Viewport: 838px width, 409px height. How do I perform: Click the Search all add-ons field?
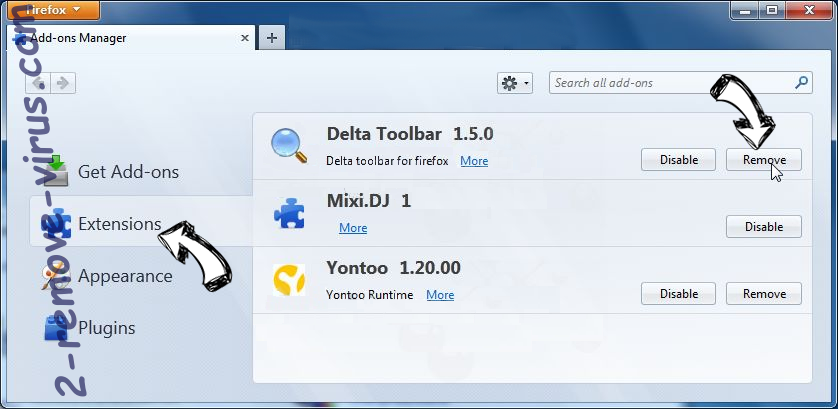click(670, 83)
